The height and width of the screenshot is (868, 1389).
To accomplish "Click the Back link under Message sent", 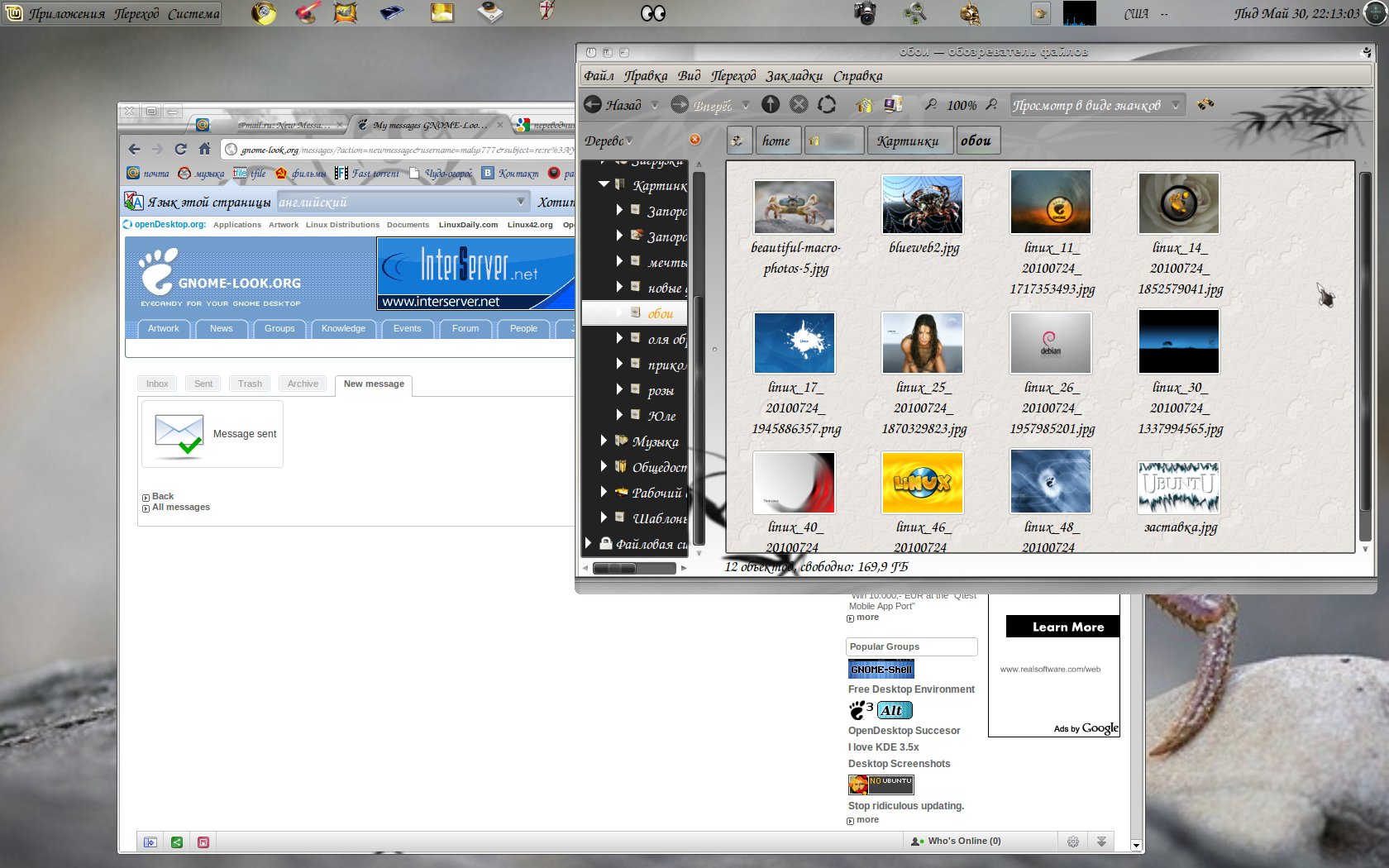I will [x=163, y=497].
